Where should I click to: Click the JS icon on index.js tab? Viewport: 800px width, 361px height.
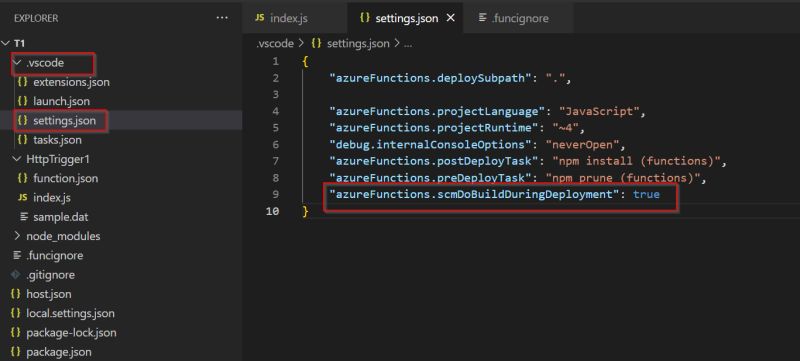(260, 18)
